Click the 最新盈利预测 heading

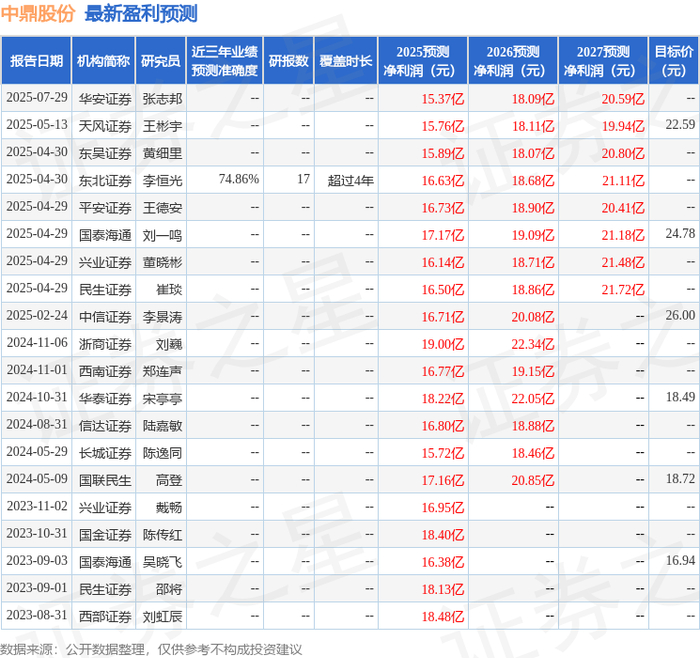point(141,13)
